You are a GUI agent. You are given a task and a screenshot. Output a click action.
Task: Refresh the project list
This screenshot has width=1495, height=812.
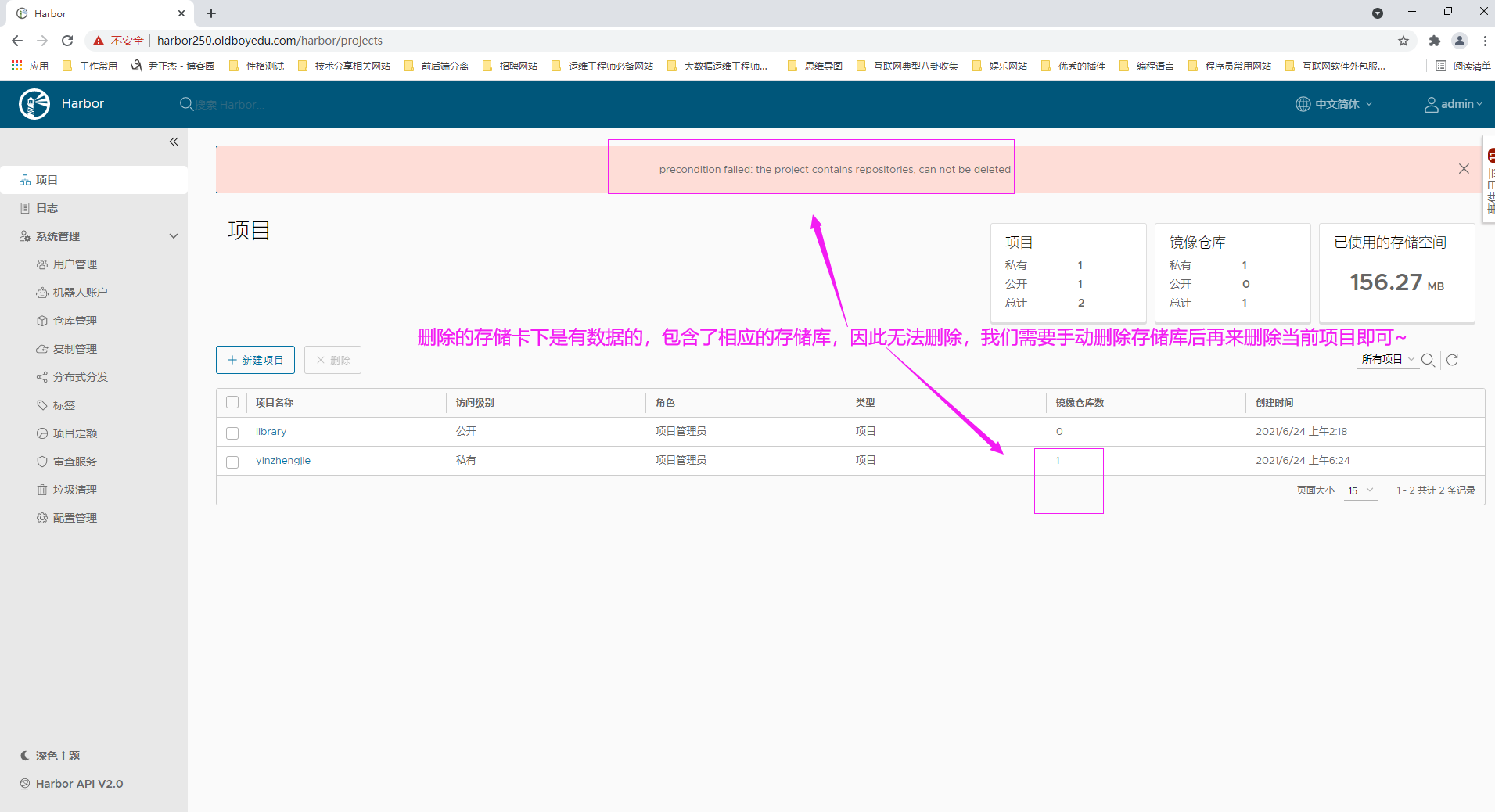(1452, 360)
